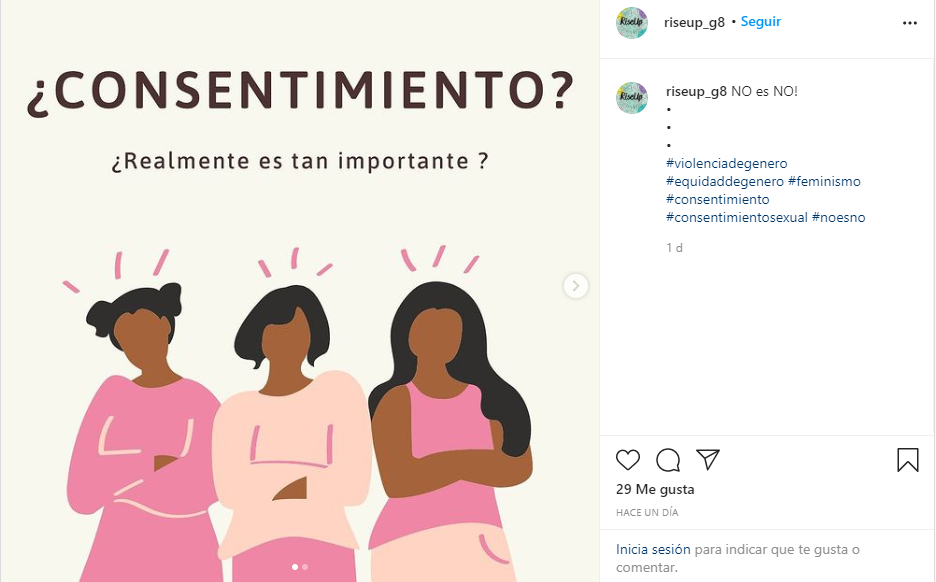
Task: Open the #violenciadegenero hashtag
Action: pyautogui.click(x=726, y=164)
